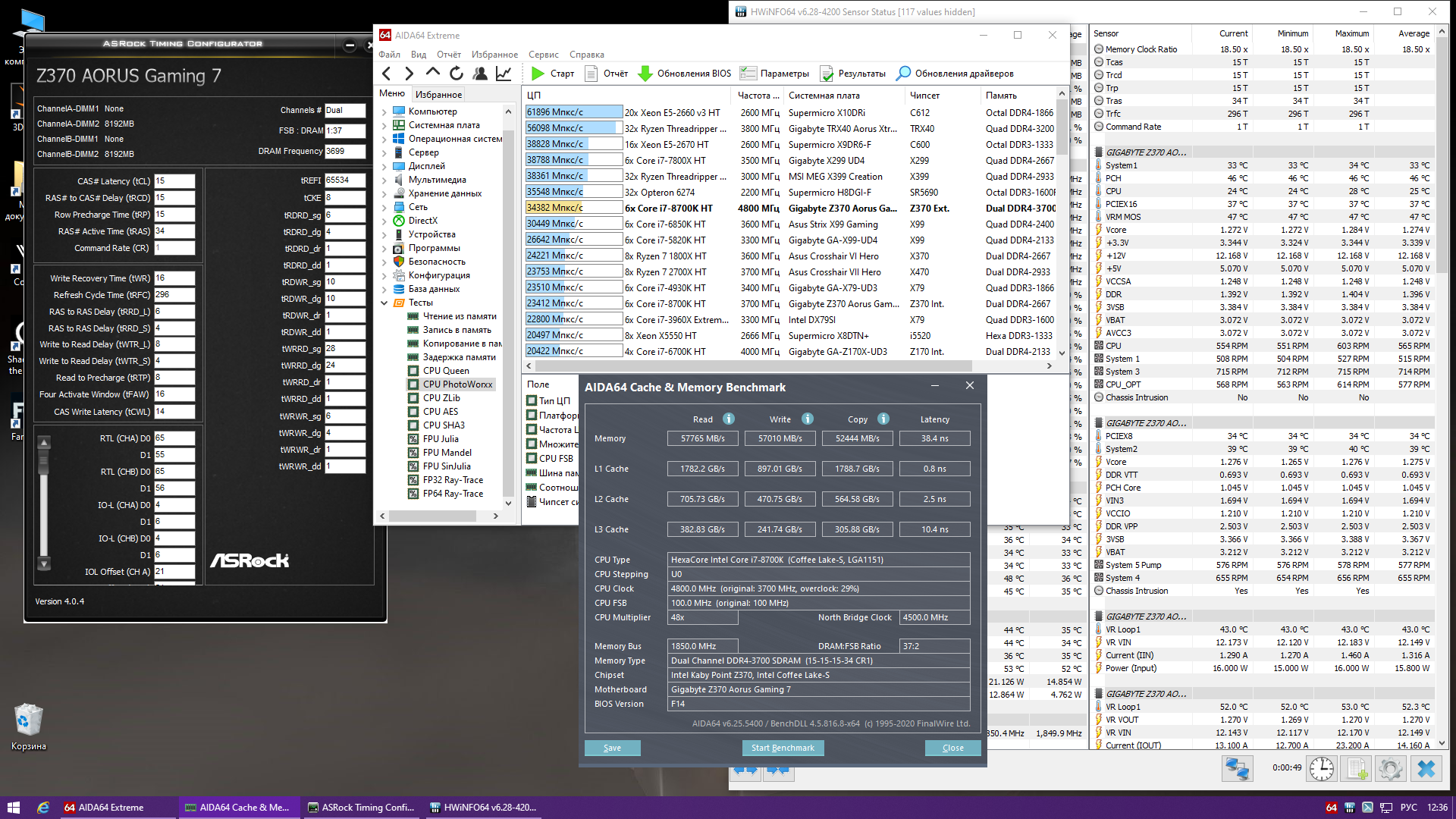Open the Сервис menu

pos(543,55)
